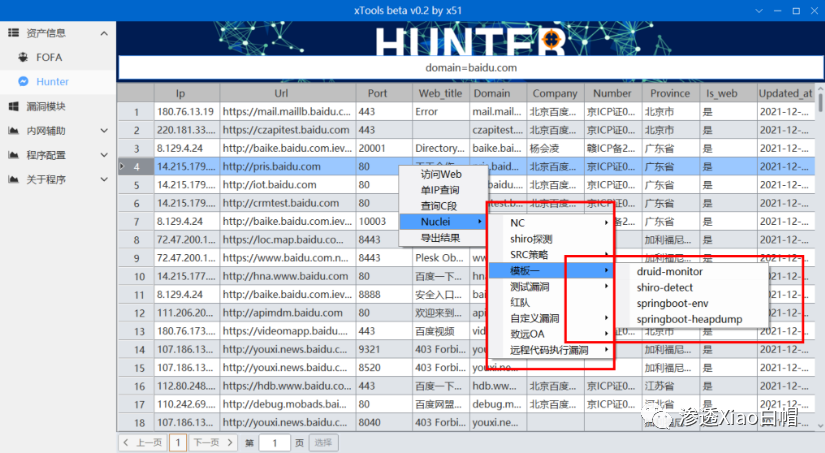Choose 导出结果 from context menu
825x453 pixels.
tap(441, 238)
